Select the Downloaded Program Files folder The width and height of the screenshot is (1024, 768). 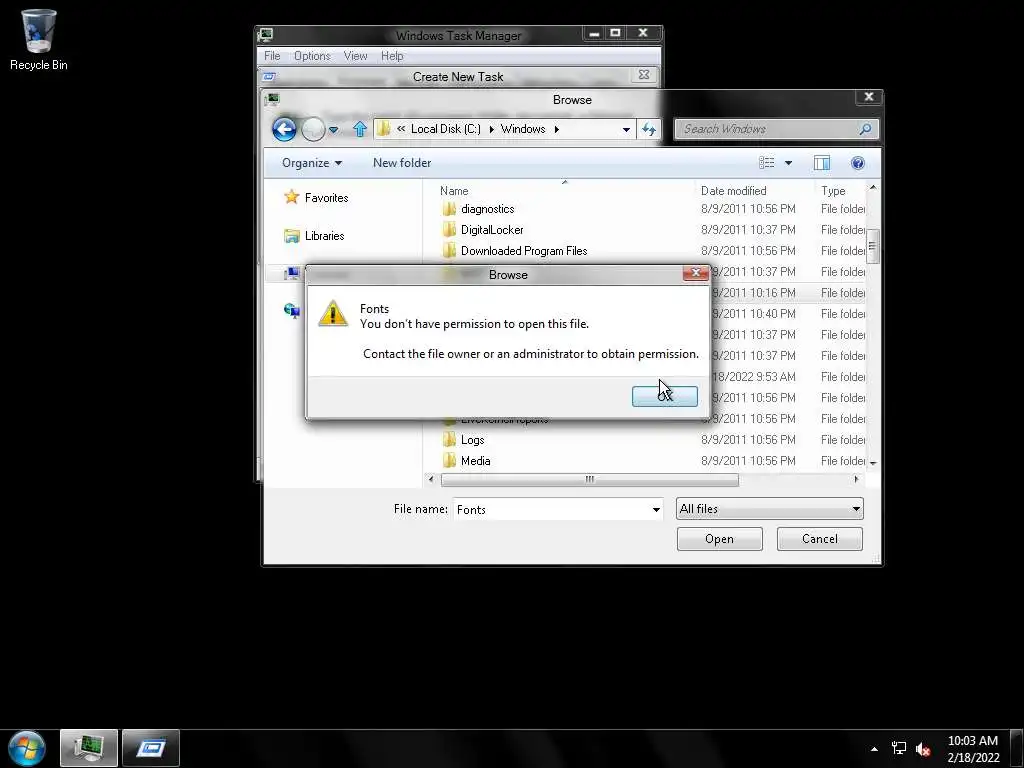tap(524, 251)
